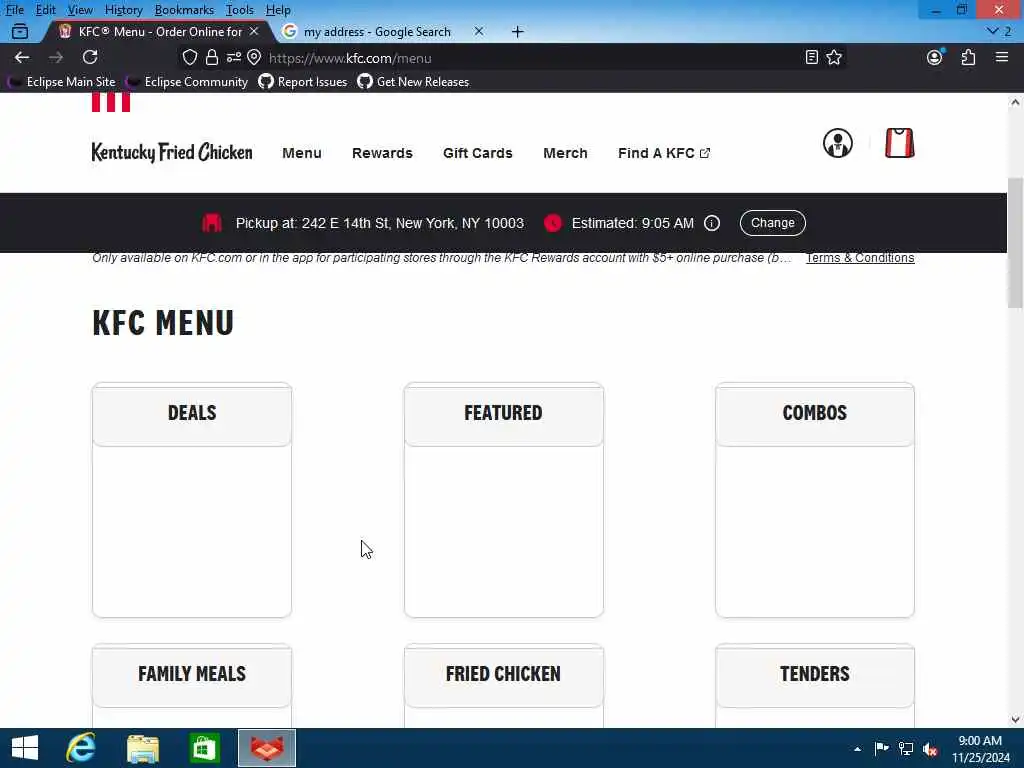Viewport: 1024px width, 768px height.
Task: Reload the KFC menu page
Action: pyautogui.click(x=90, y=57)
